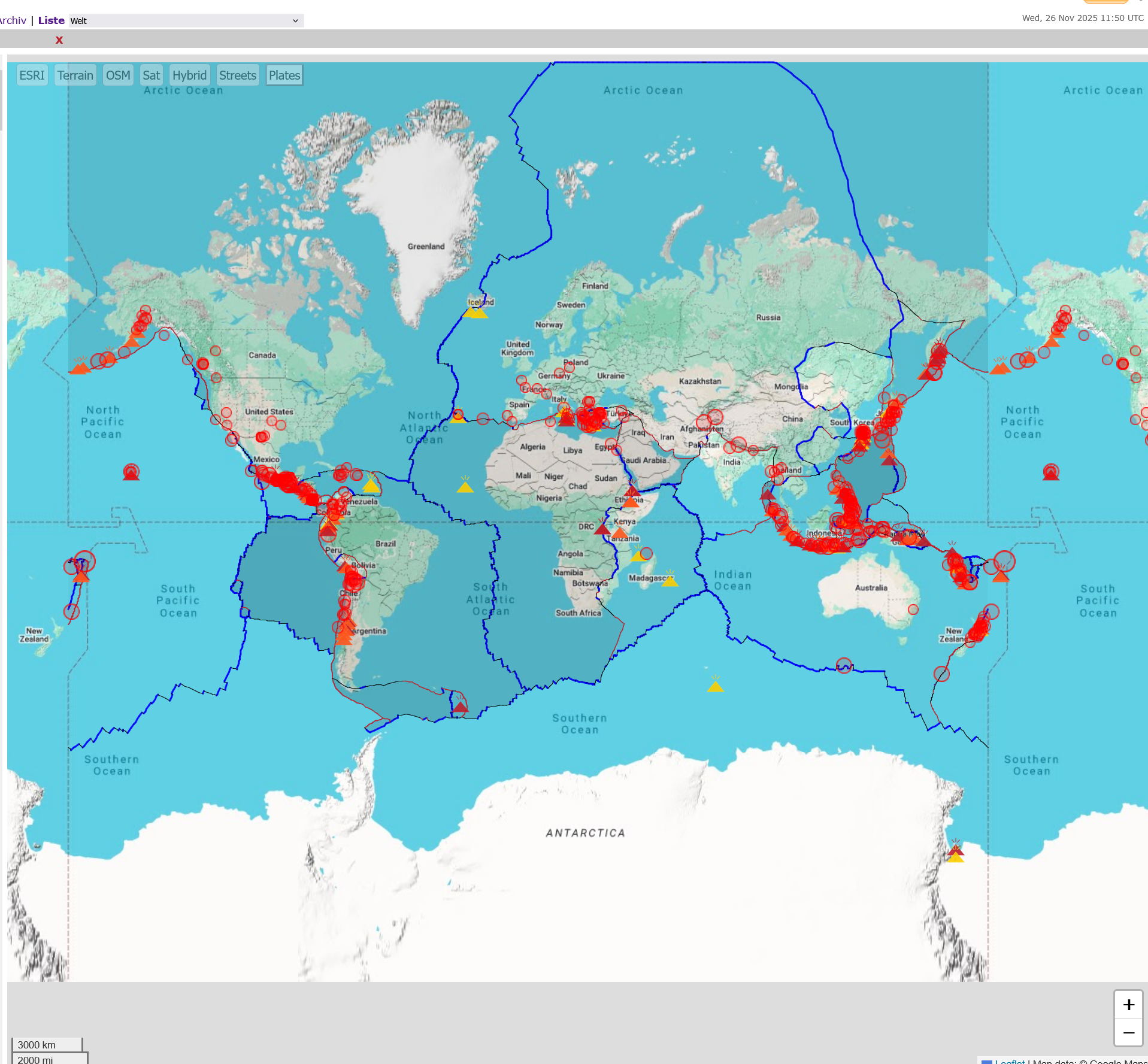Viewport: 1148px width, 1064px height.
Task: Enable the Hybrid map layer
Action: 189,75
